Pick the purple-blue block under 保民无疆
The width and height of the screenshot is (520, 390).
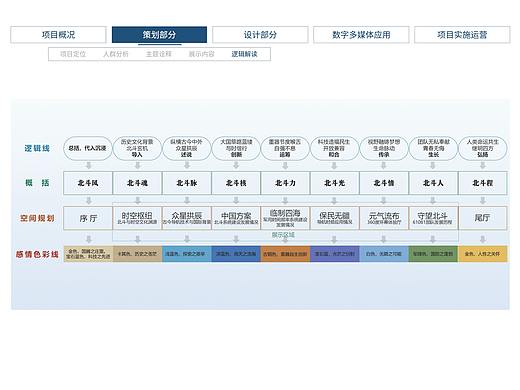pos(335,254)
